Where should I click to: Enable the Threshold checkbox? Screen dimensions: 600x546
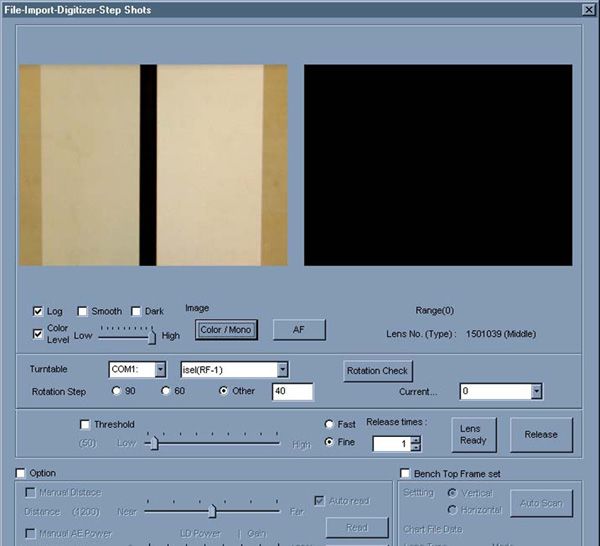pos(85,424)
